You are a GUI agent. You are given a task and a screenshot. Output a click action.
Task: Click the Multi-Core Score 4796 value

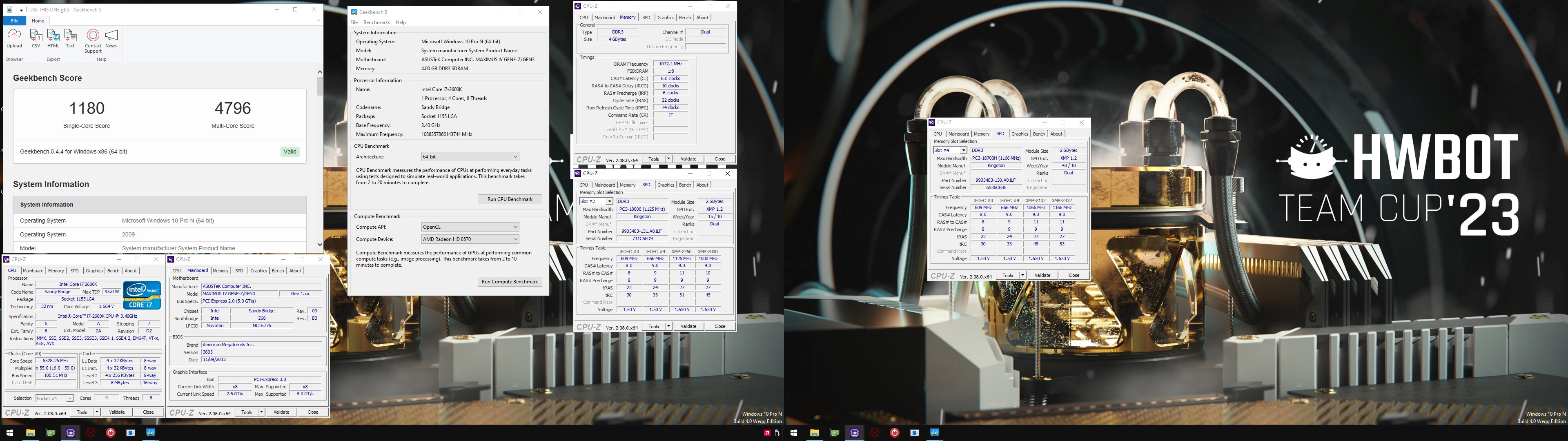coord(233,109)
